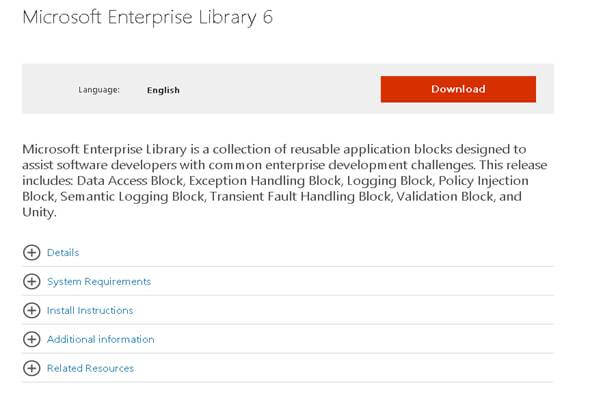Expand the Install Instructions section label
This screenshot has width=601, height=400.
[90, 311]
